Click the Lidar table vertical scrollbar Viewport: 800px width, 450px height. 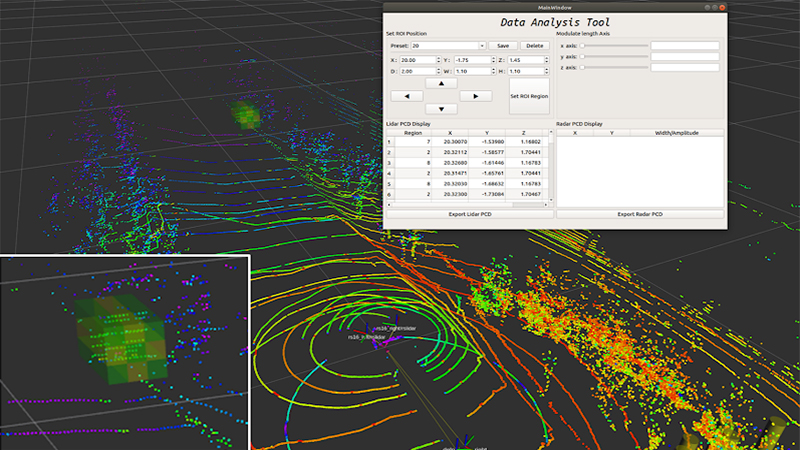point(551,166)
